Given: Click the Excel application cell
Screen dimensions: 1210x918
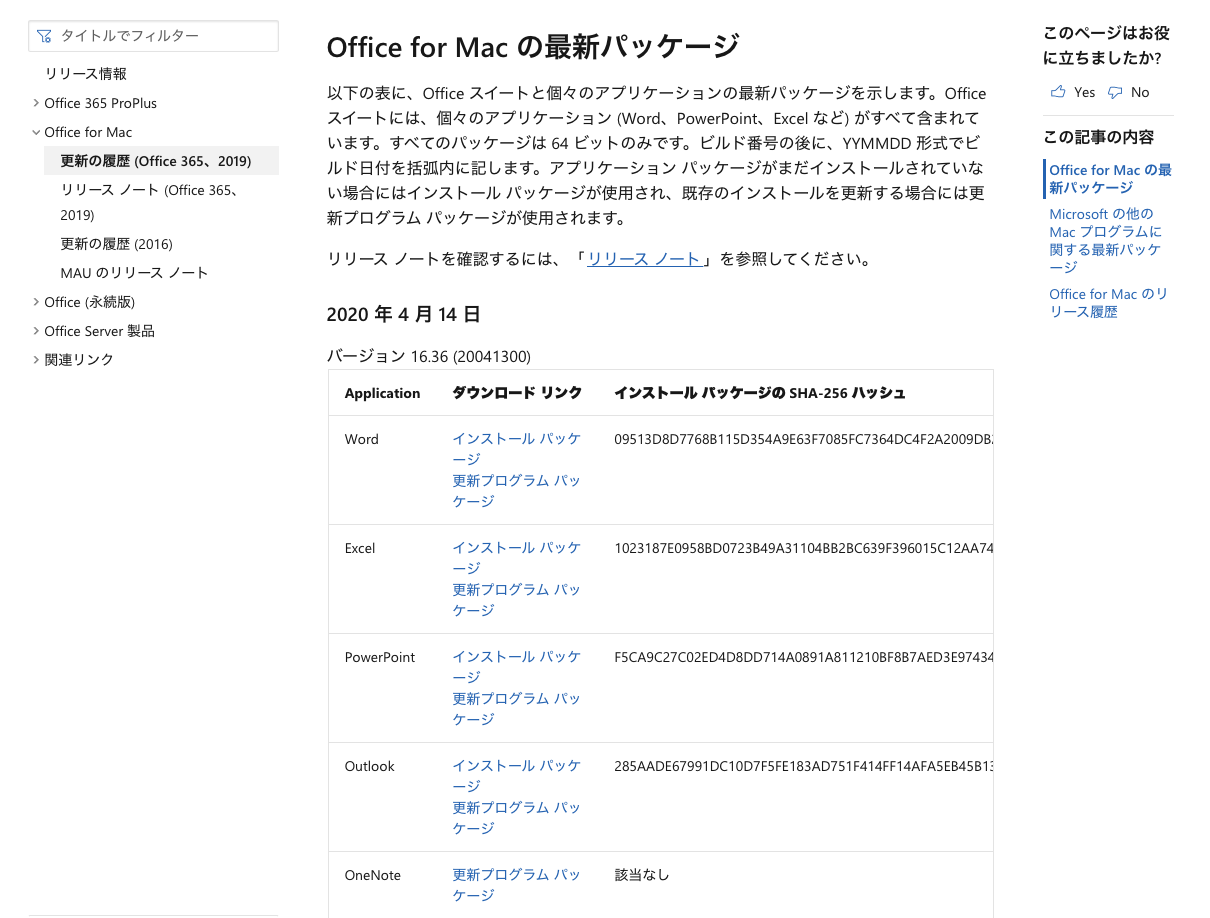Looking at the screenshot, I should click(360, 548).
